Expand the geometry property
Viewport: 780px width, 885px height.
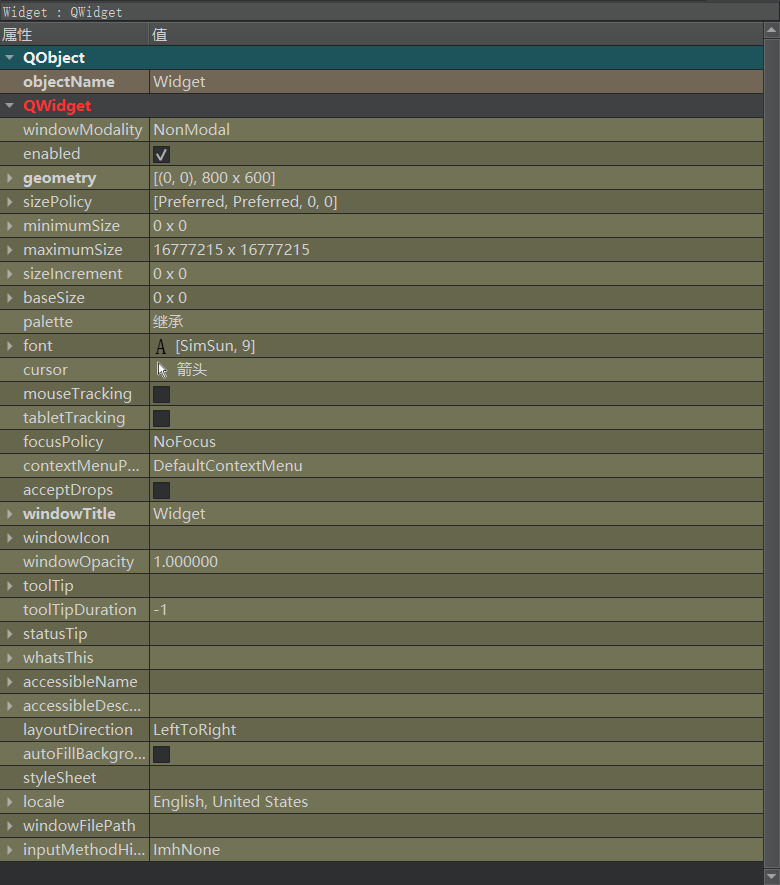(10, 178)
